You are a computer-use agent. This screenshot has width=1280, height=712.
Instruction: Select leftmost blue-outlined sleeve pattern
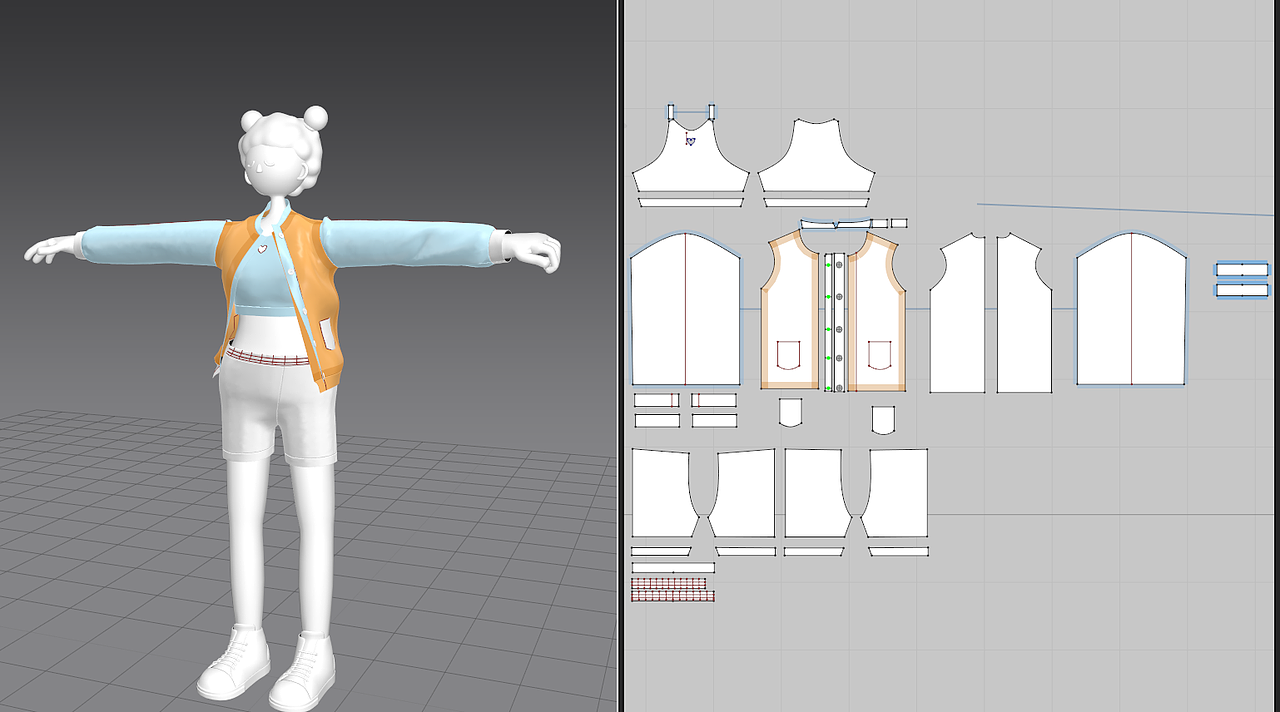(685, 309)
